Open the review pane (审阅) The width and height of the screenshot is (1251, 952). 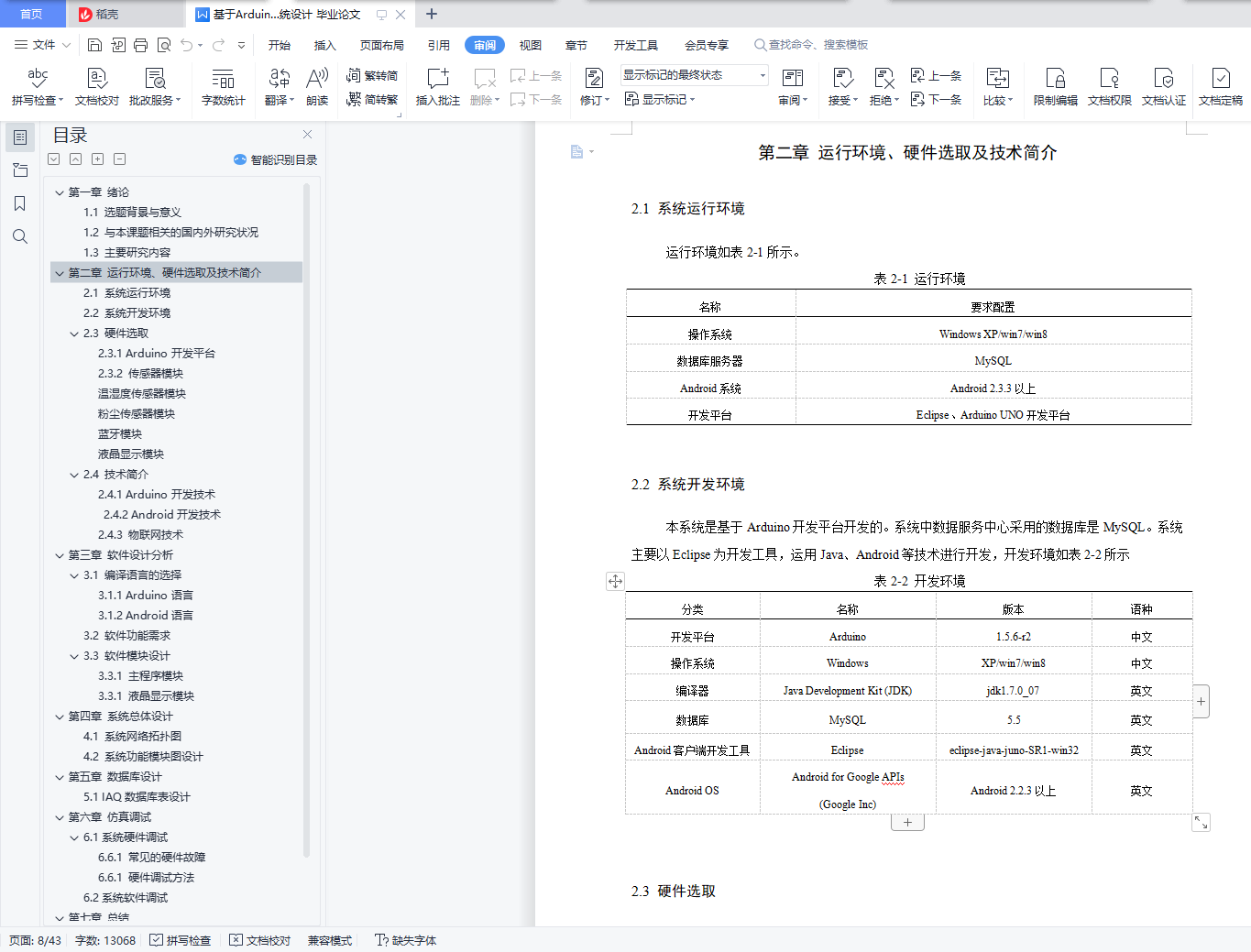[x=793, y=87]
